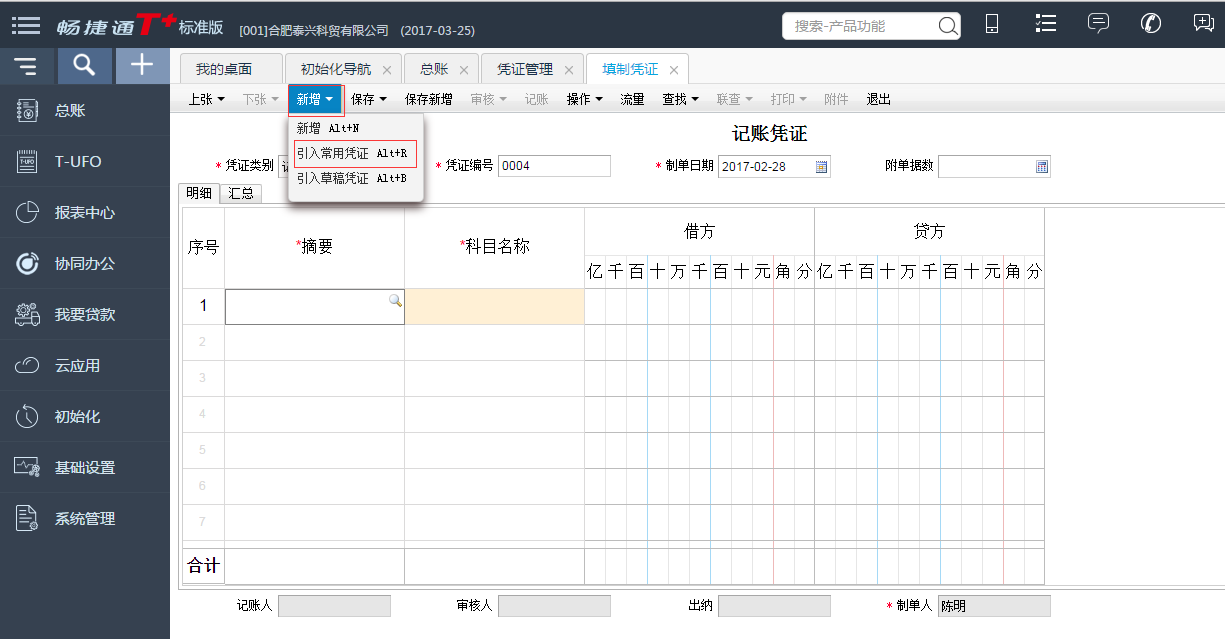The width and height of the screenshot is (1225, 639).
Task: Click the 凭证编号 input field
Action: coord(553,166)
